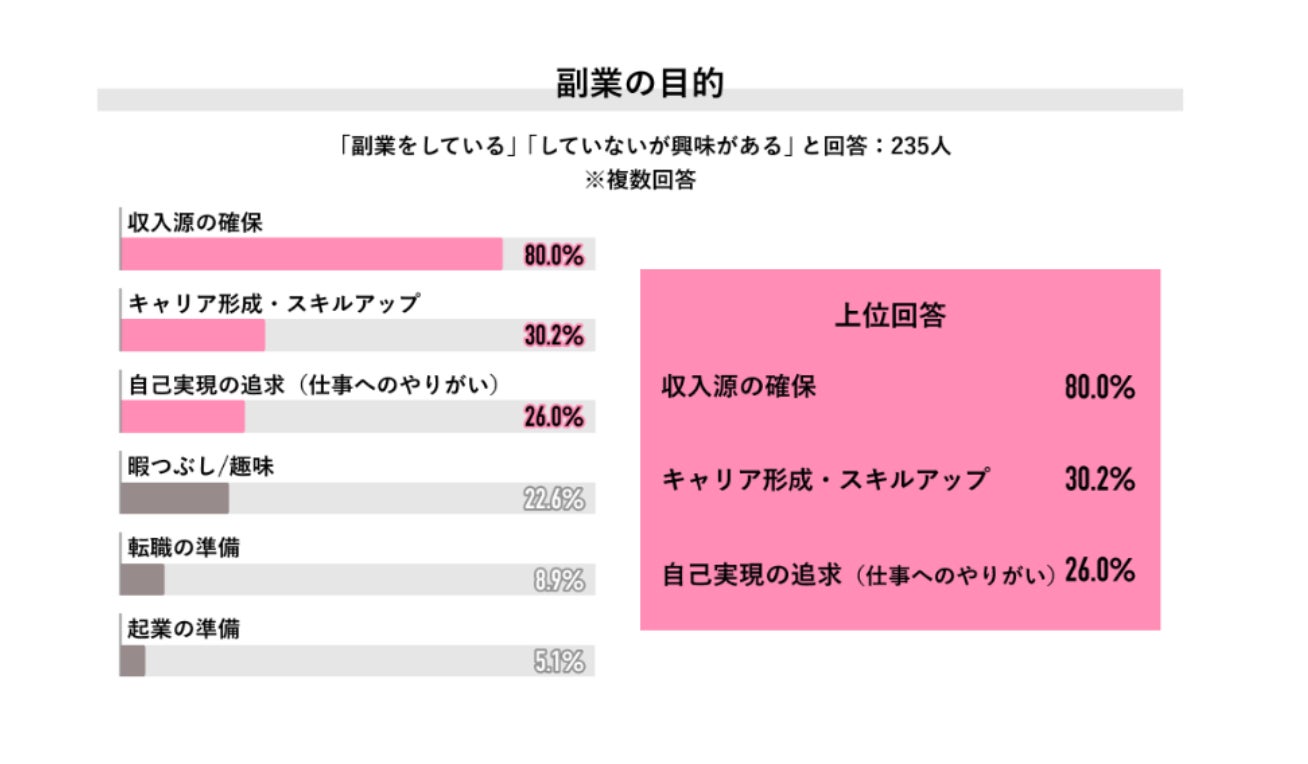Select the 22.6% value label
This screenshot has height=764, width=1308.
(x=554, y=498)
